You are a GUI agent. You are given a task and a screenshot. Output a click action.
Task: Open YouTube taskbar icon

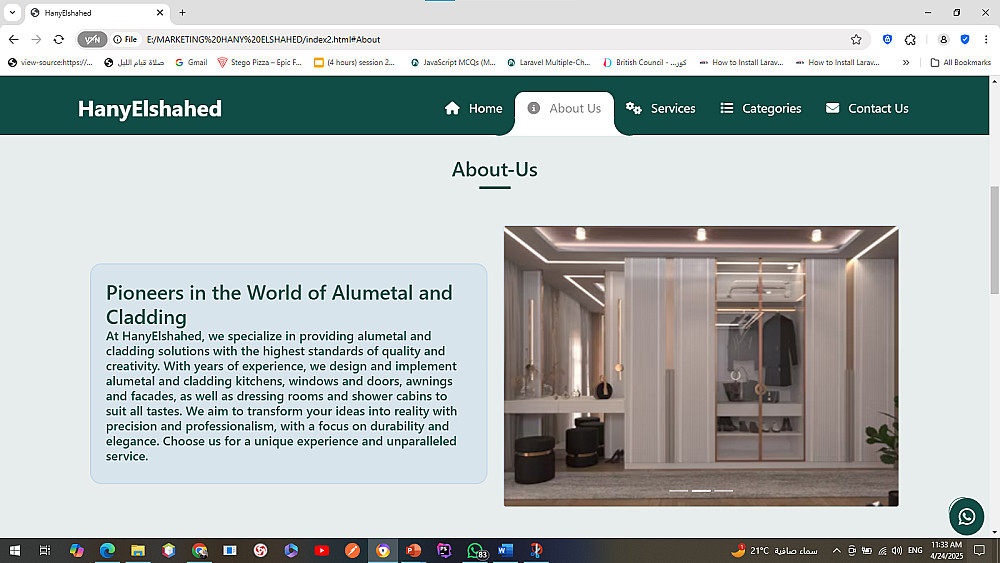coord(321,550)
